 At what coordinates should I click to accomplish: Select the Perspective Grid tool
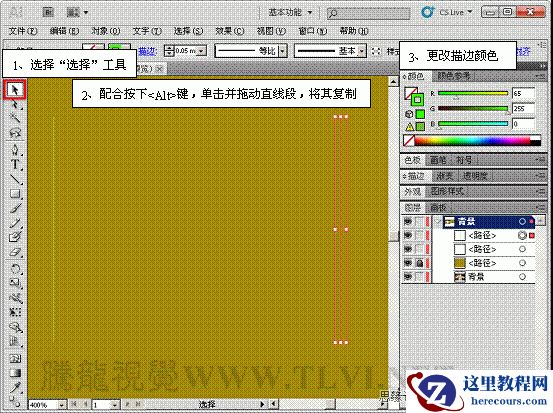tap(15, 341)
